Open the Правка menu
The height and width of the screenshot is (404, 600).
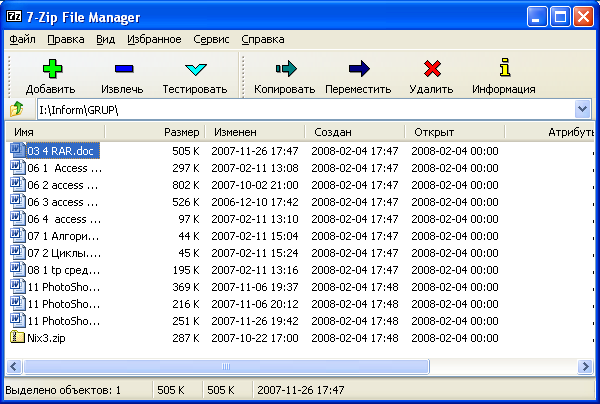(x=66, y=39)
